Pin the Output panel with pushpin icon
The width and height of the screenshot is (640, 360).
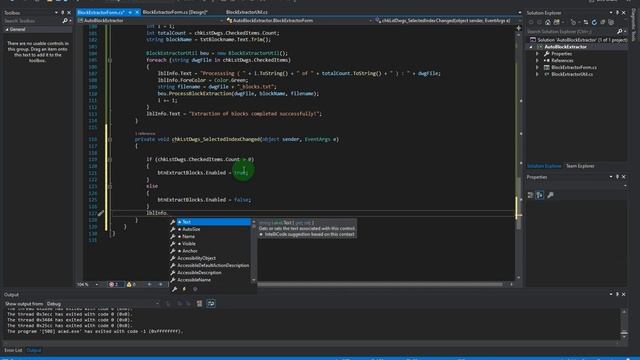(617, 294)
